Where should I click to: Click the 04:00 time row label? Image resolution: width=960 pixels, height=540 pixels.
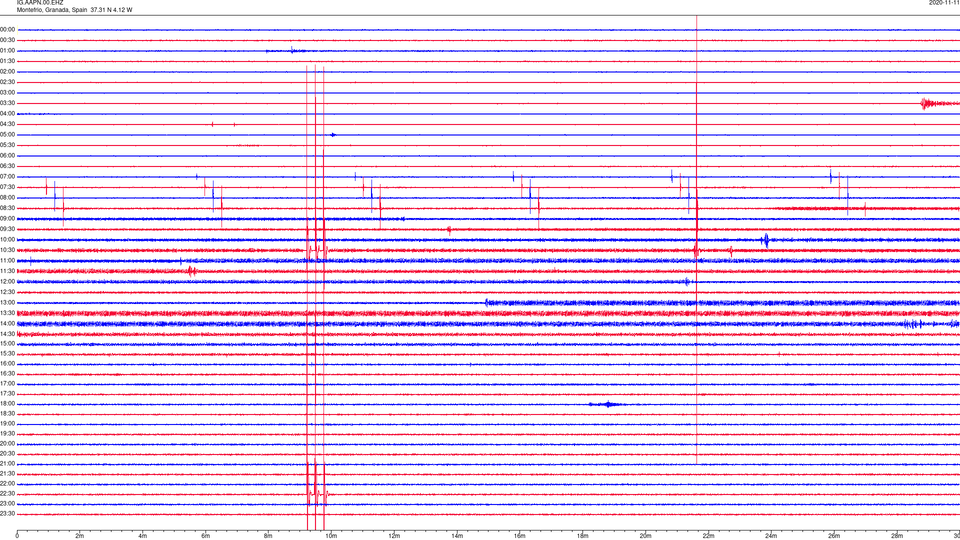pos(8,113)
